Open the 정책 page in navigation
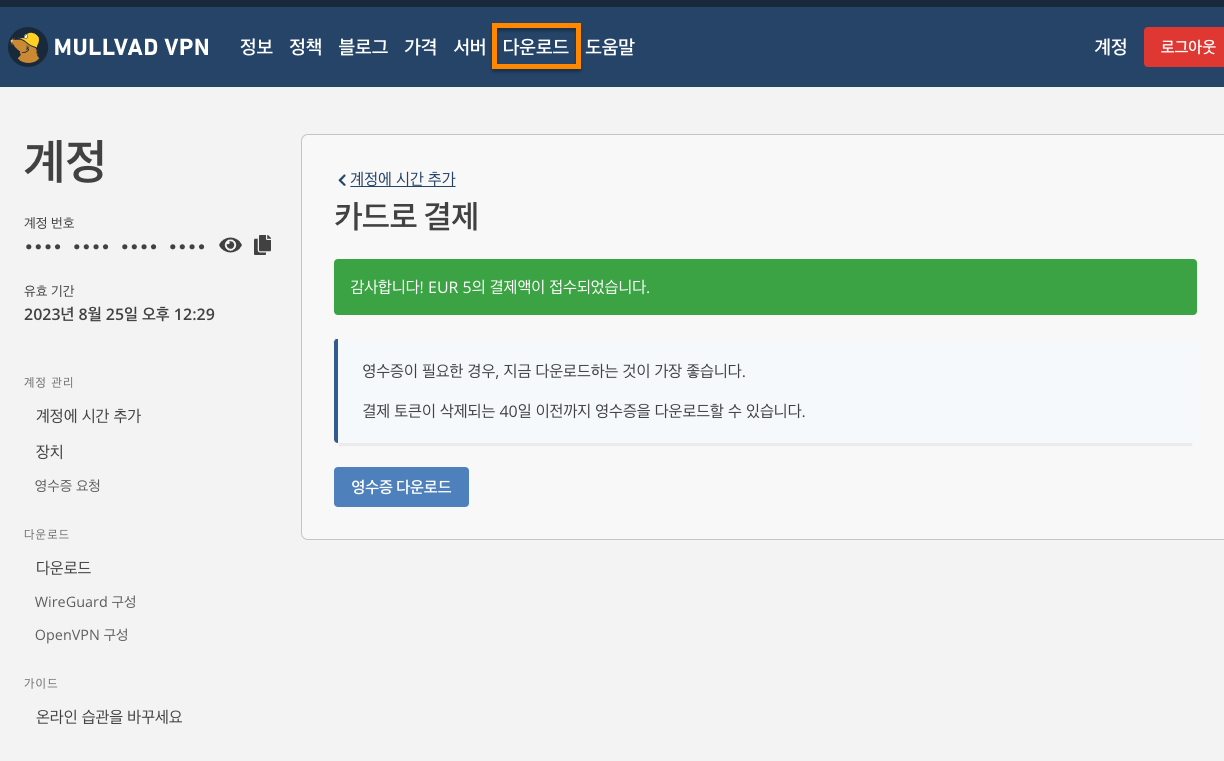 click(306, 47)
